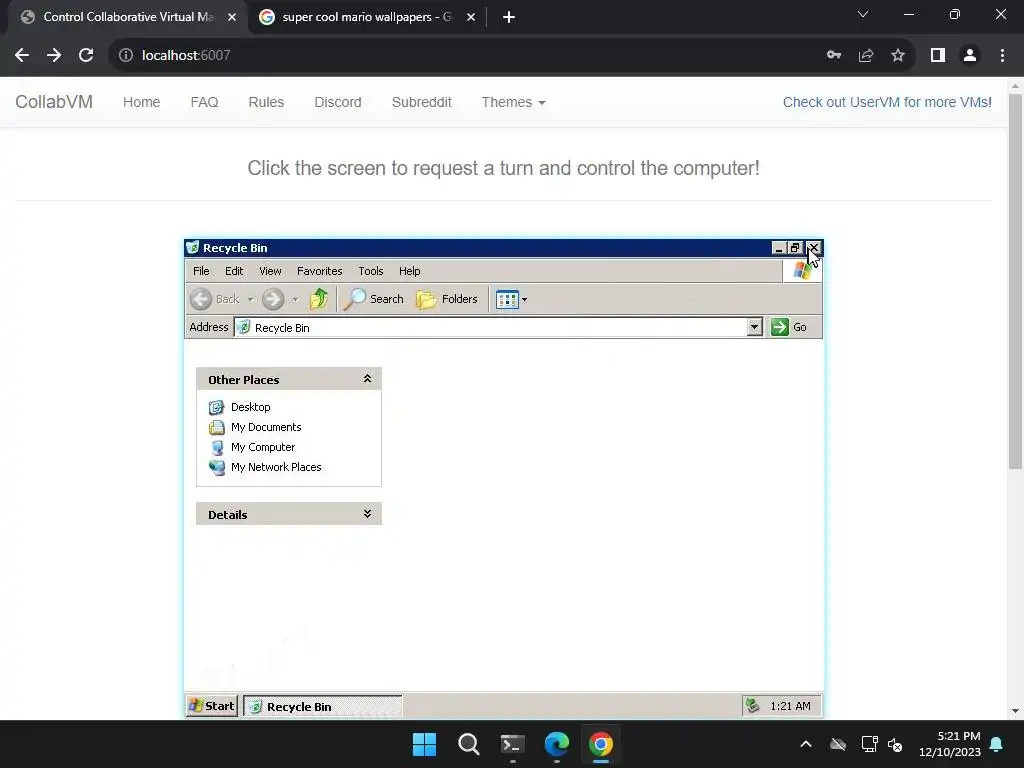Open My Documents in Other Places
1024x768 pixels.
[x=266, y=427]
